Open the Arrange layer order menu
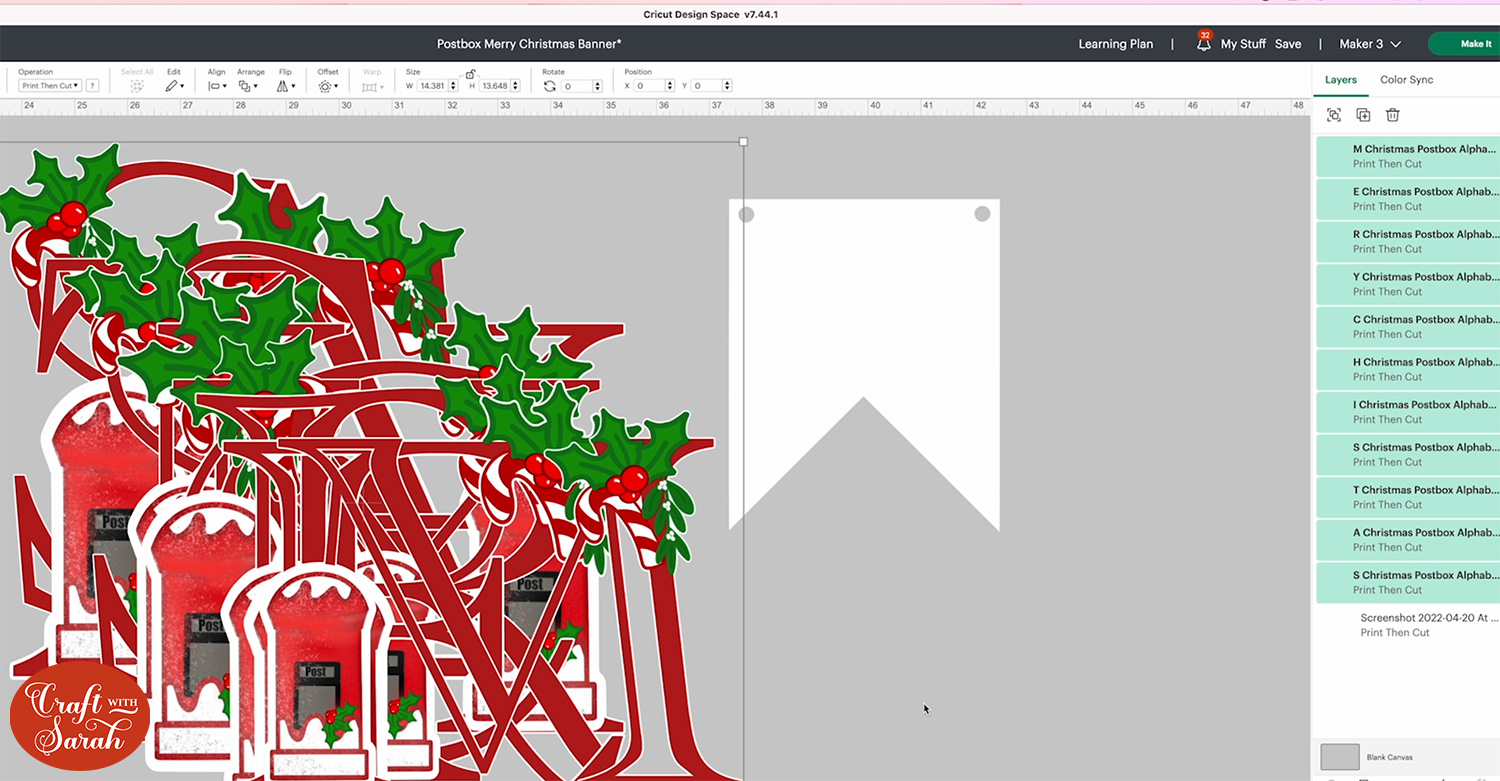This screenshot has width=1500, height=781. coord(249,87)
